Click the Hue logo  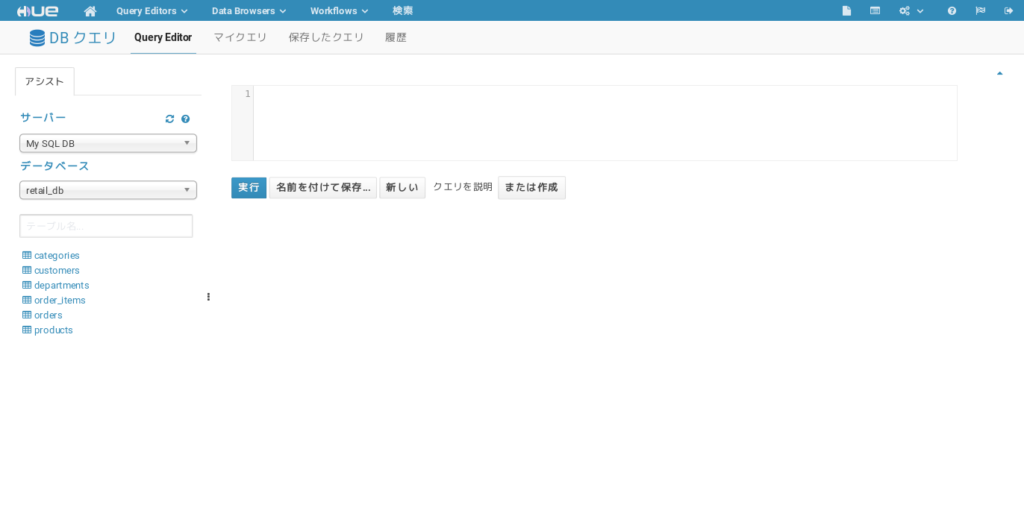[37, 11]
